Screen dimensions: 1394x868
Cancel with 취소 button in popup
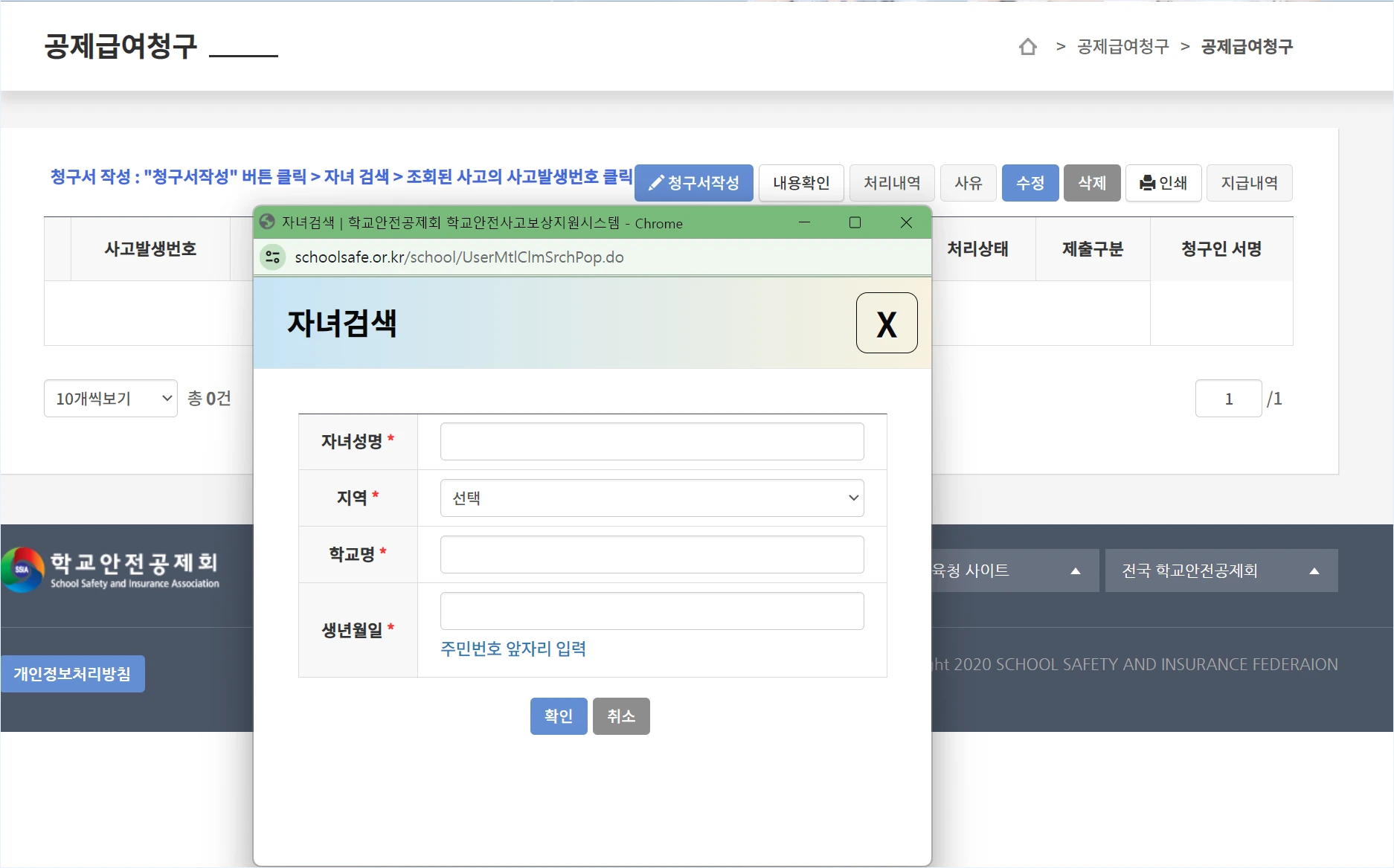621,716
